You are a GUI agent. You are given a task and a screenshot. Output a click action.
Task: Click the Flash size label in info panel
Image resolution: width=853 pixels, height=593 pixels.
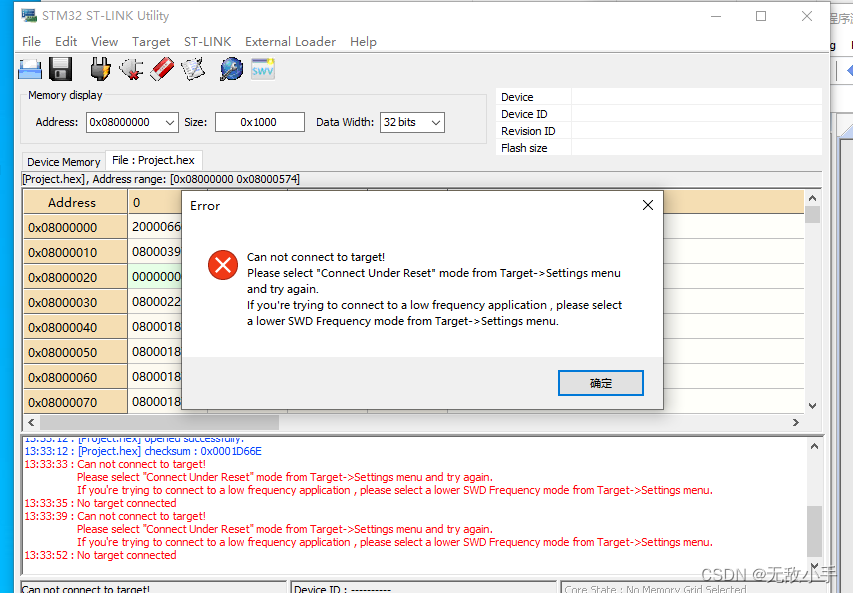tap(524, 147)
